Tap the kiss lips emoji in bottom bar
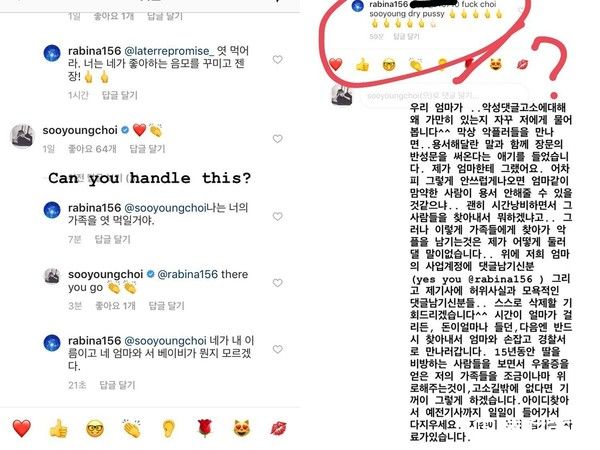The image size is (600, 450). [278, 428]
